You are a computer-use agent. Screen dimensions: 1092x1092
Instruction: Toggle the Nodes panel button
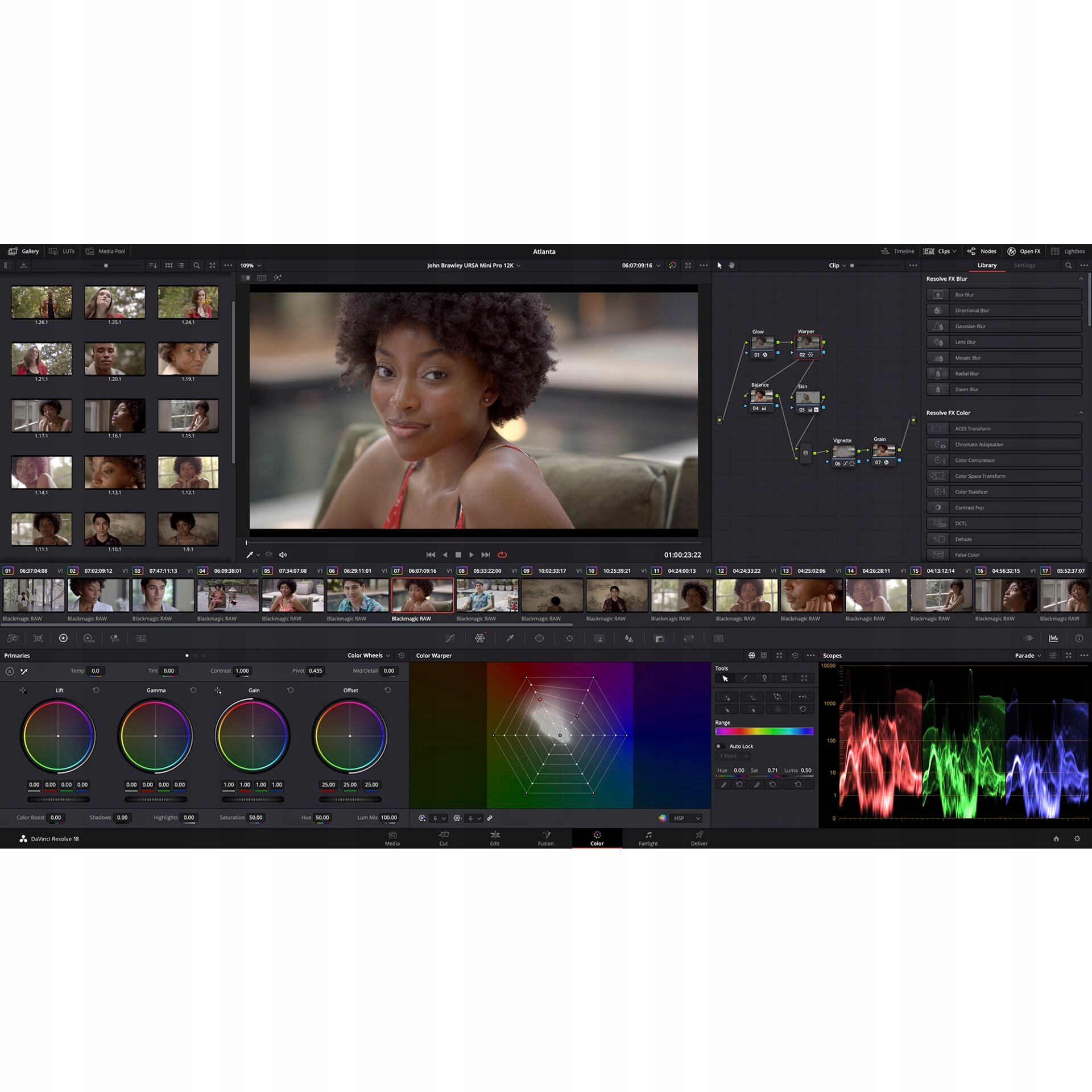point(982,251)
